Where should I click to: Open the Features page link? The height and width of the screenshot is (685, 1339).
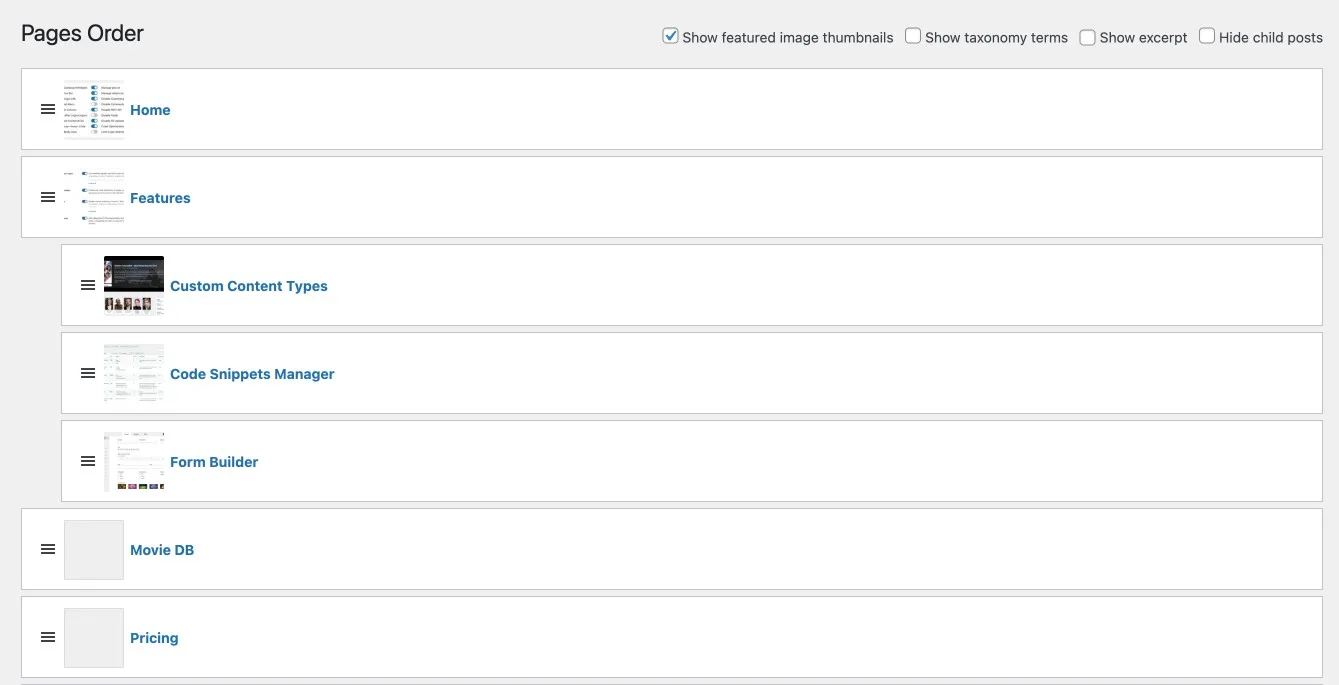point(160,198)
